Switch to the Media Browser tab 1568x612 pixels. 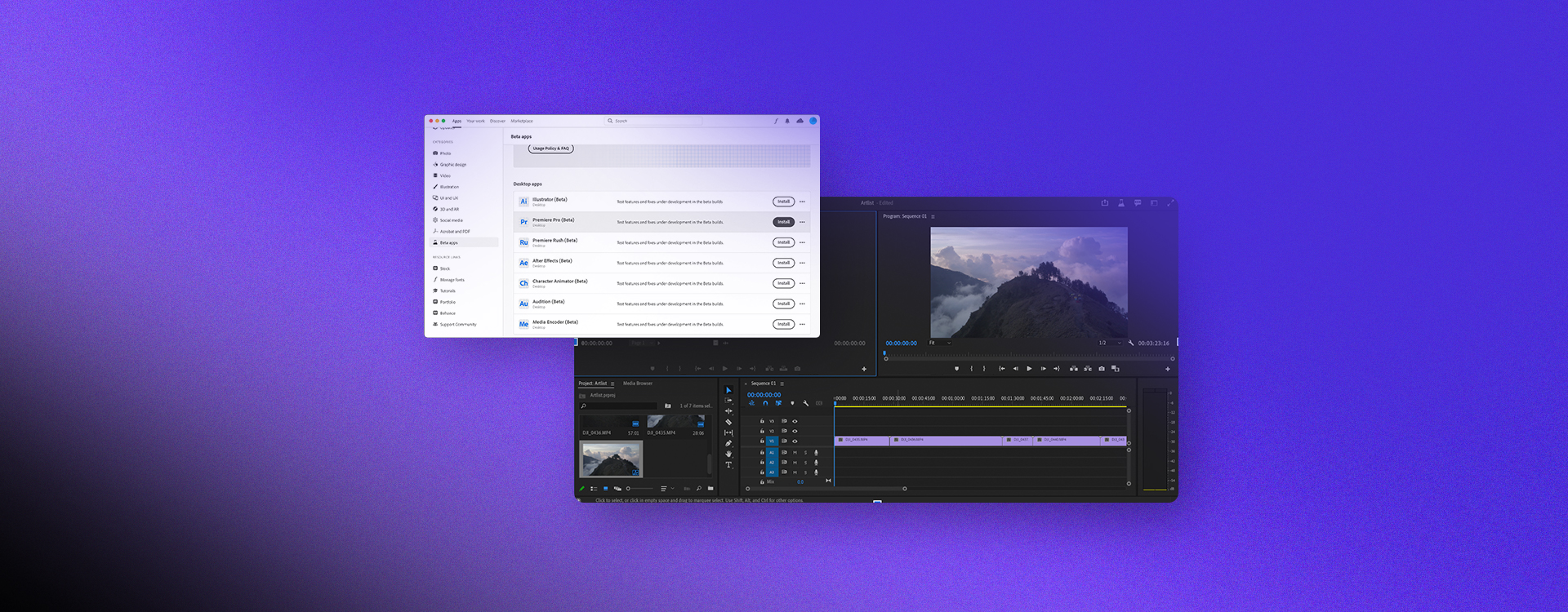pyautogui.click(x=638, y=384)
